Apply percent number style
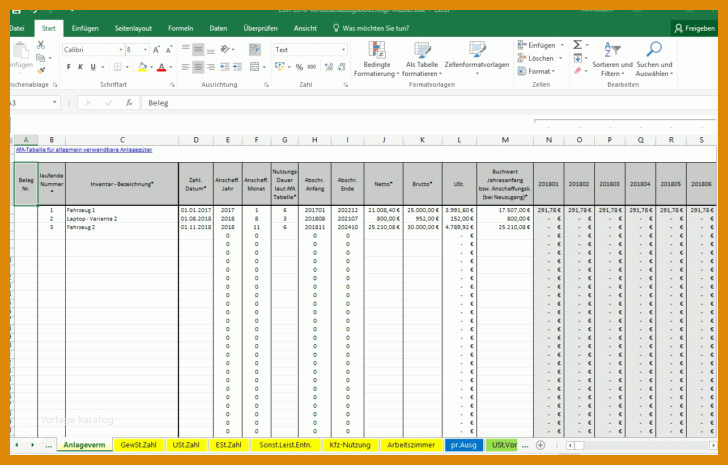This screenshot has height=465, width=728. (299, 67)
